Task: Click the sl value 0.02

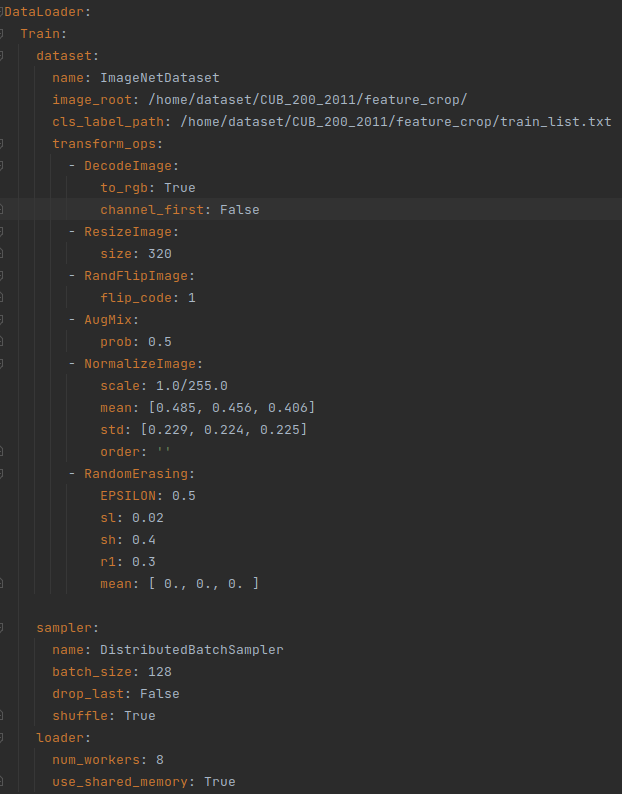Action: tap(148, 518)
